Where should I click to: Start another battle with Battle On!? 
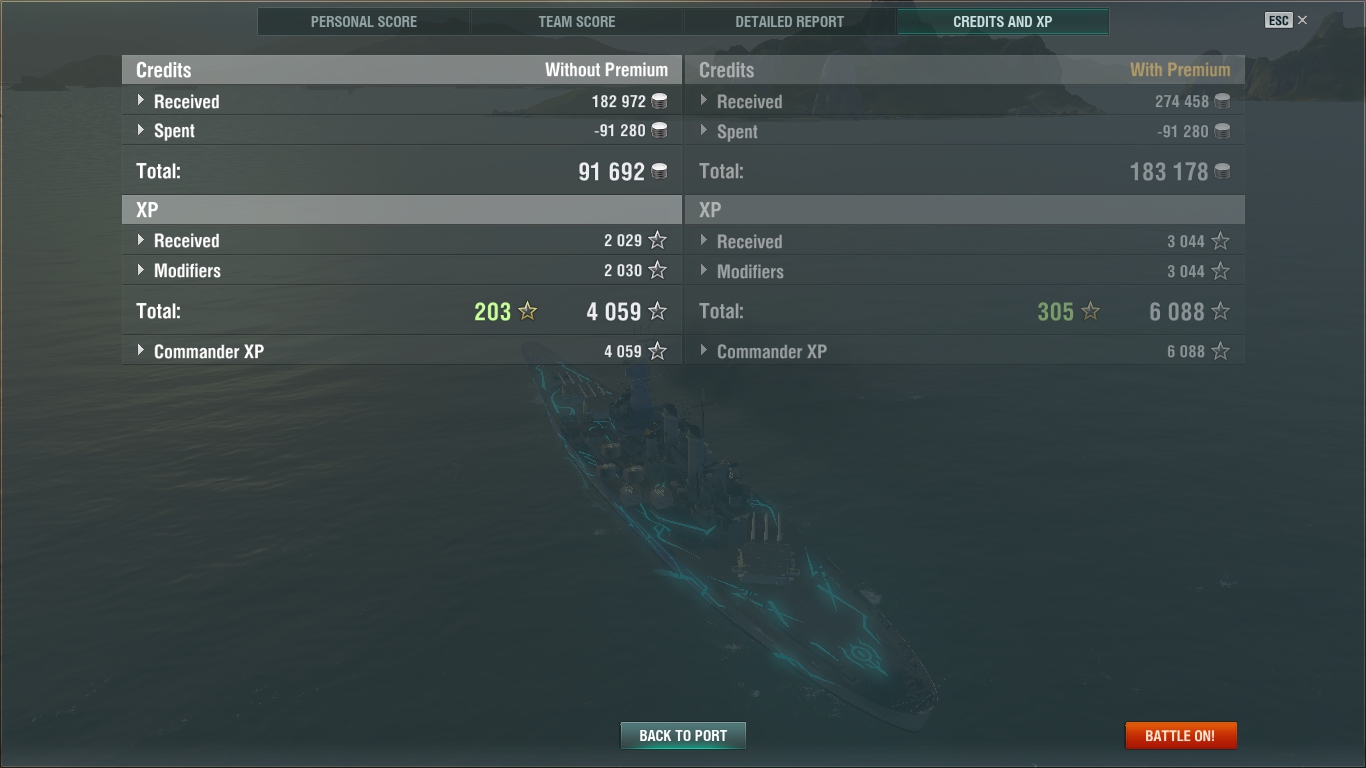(1181, 735)
